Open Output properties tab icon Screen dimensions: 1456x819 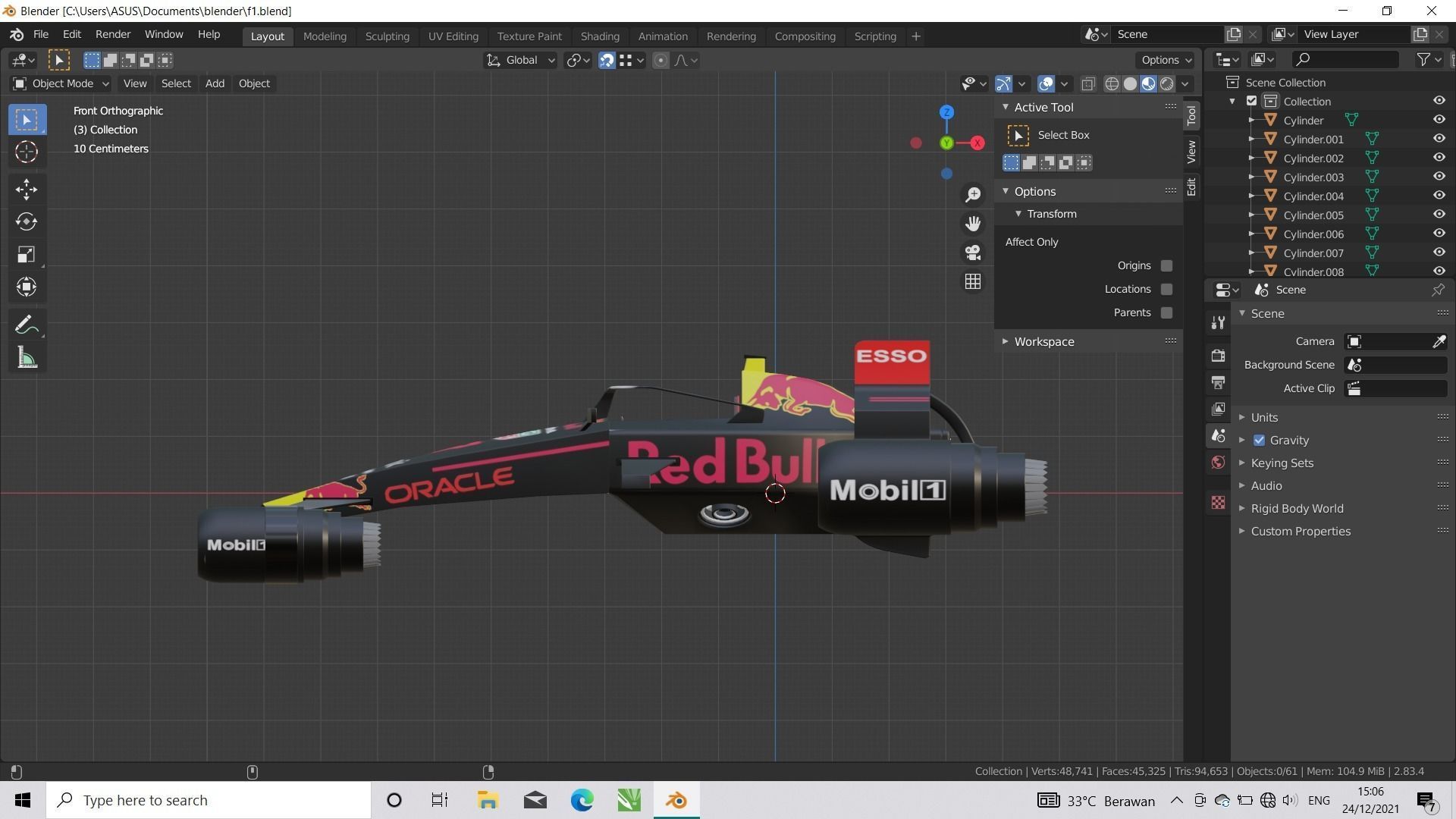pos(1218,382)
